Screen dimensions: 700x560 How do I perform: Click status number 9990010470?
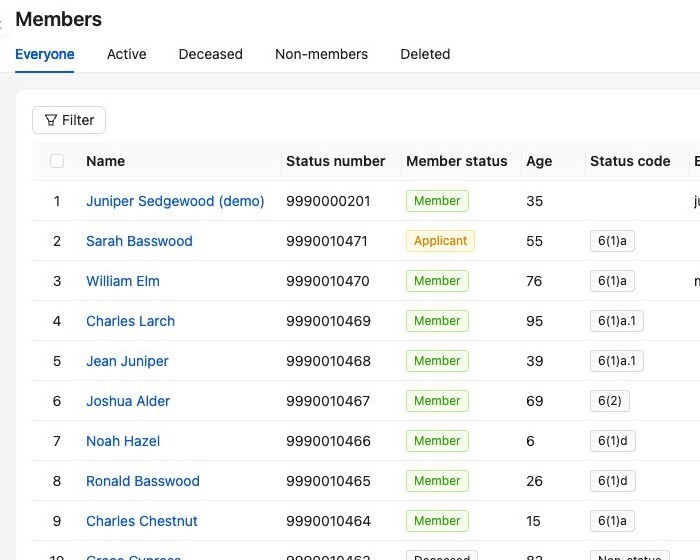click(x=328, y=281)
